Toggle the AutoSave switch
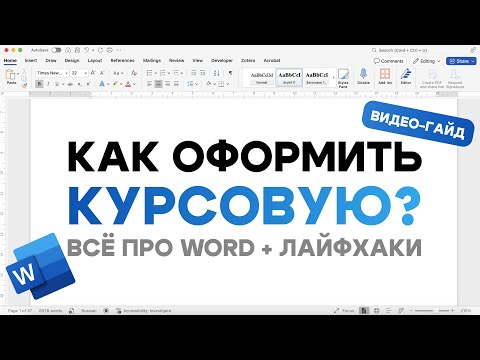480x360 pixels. tap(56, 50)
